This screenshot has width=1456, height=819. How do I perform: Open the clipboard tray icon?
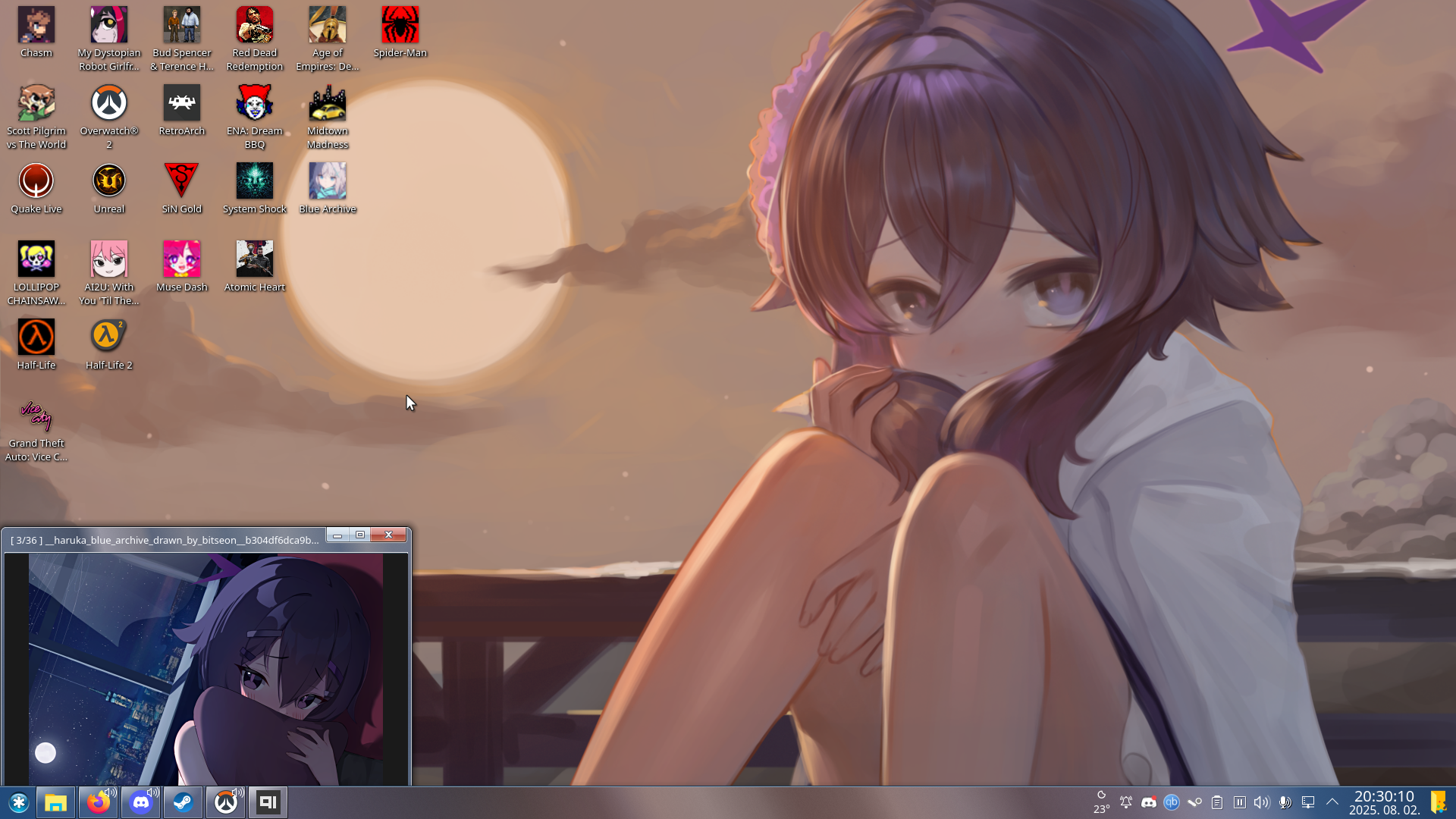pos(1217,802)
